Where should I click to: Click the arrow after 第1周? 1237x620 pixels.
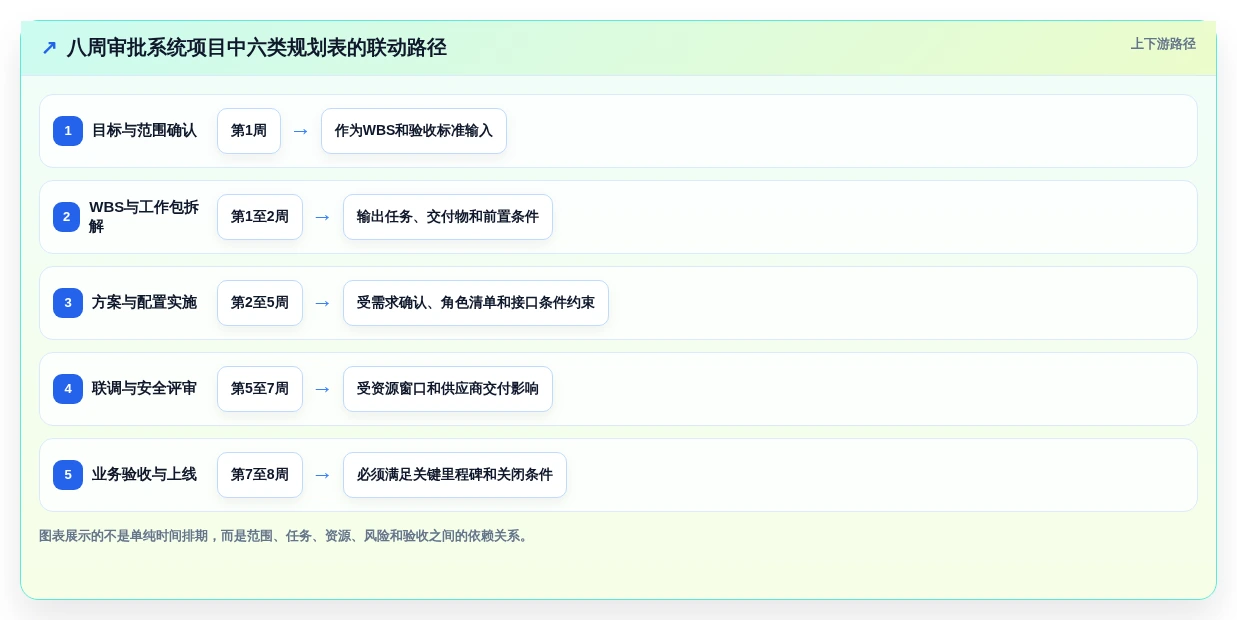pyautogui.click(x=301, y=131)
